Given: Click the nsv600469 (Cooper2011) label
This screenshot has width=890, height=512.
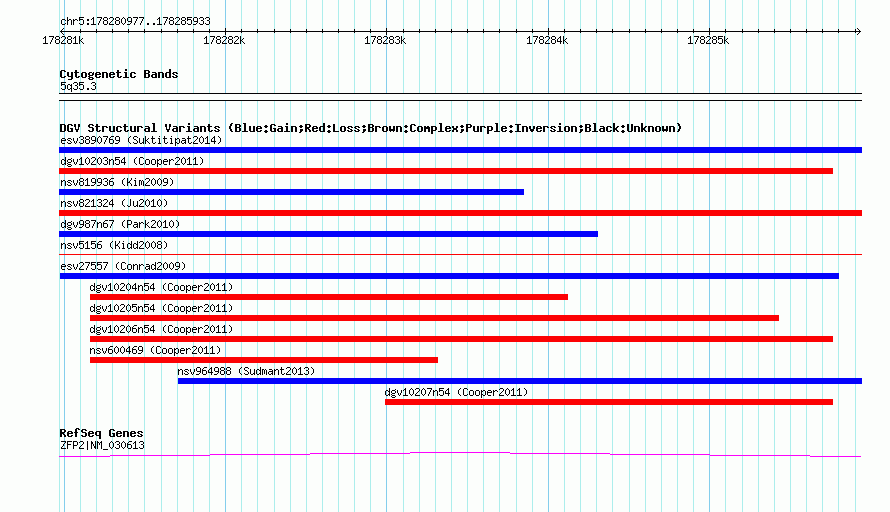Looking at the screenshot, I should (155, 350).
